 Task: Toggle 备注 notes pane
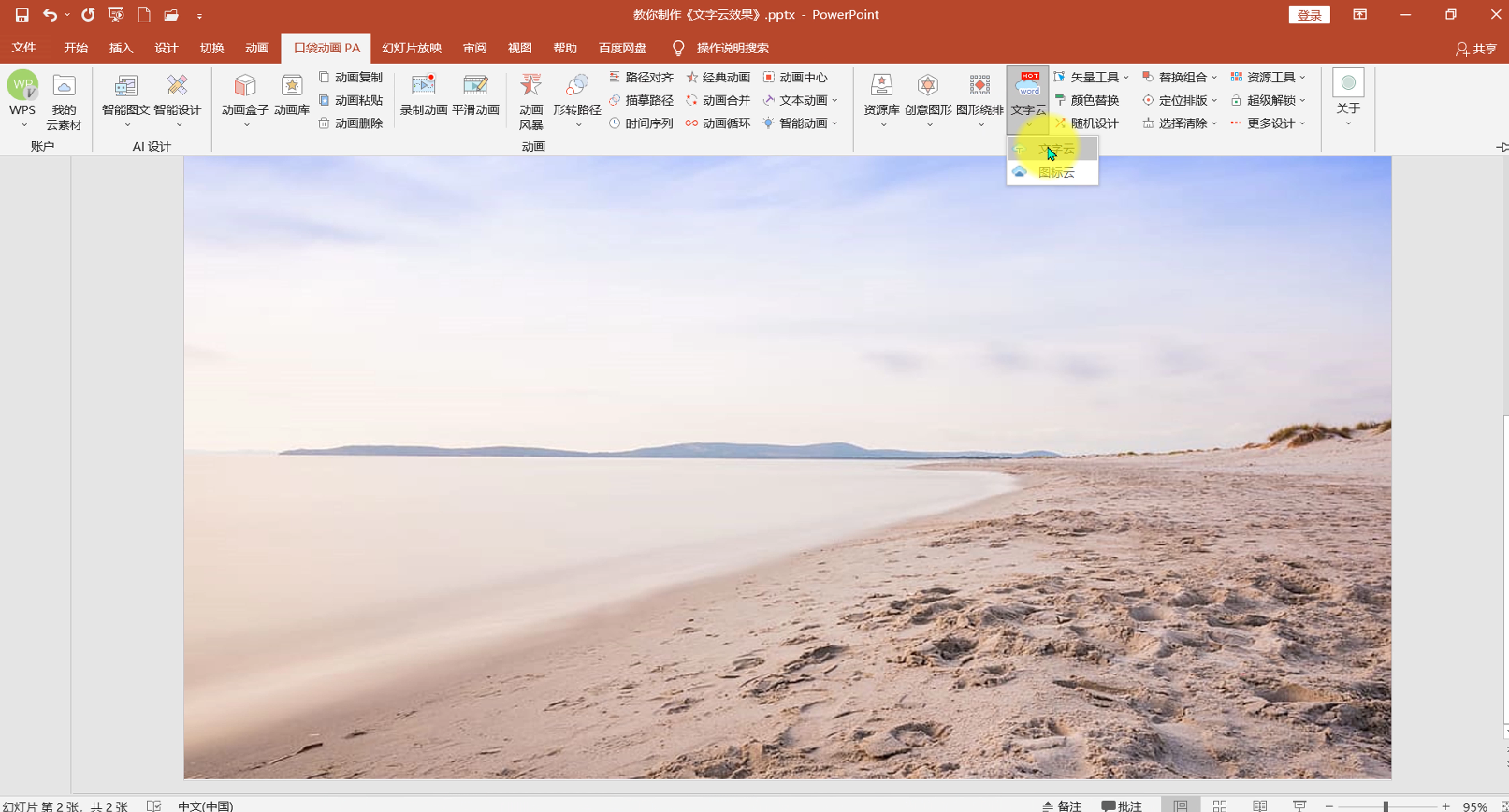click(1062, 805)
